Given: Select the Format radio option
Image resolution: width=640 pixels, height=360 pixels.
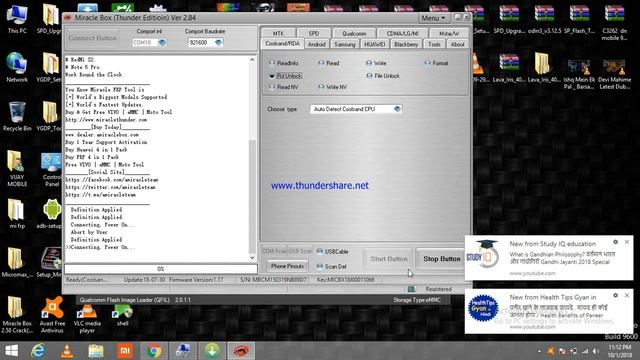Looking at the screenshot, I should tap(436, 63).
